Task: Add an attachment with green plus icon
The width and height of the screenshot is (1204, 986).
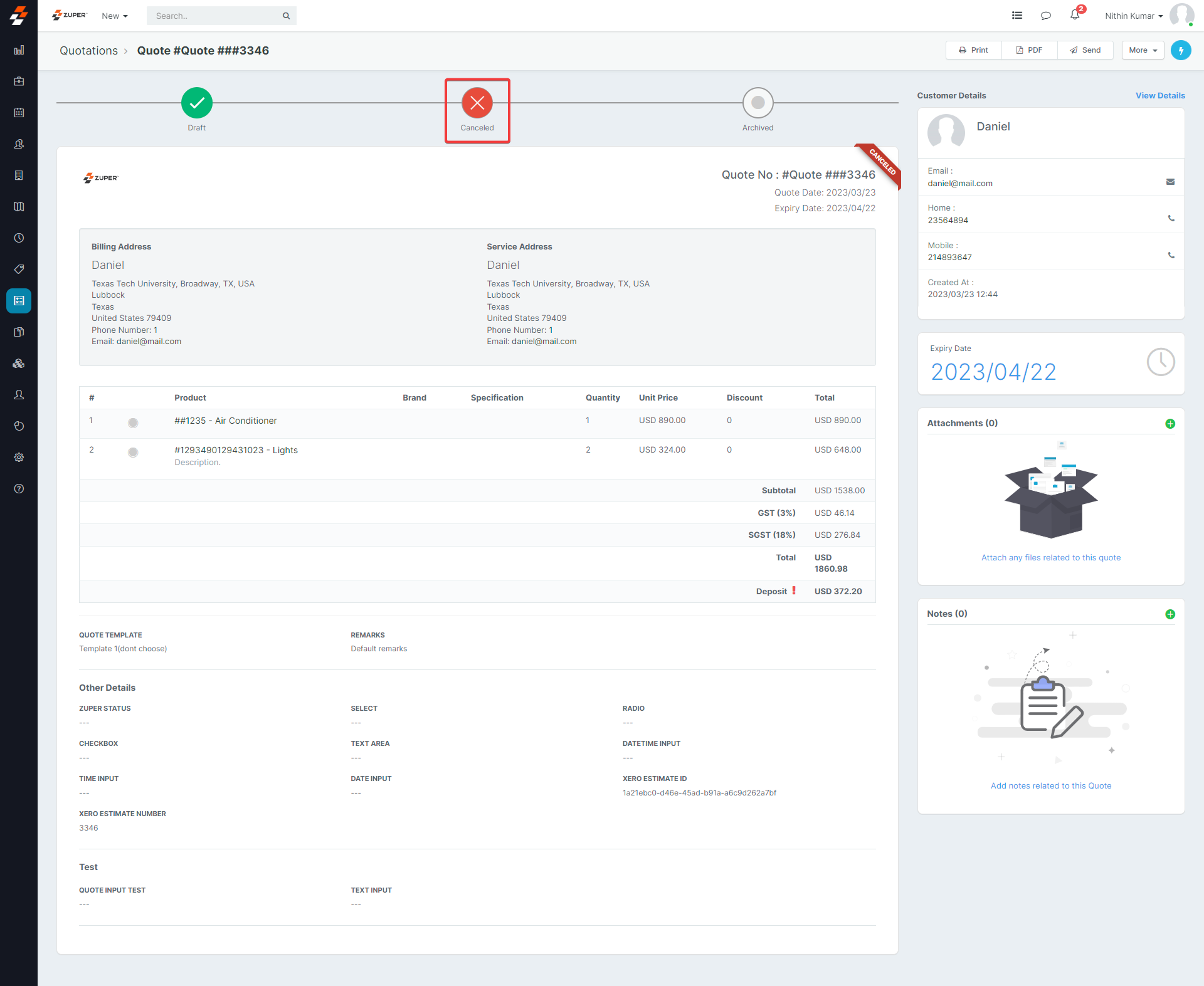Action: (1170, 424)
